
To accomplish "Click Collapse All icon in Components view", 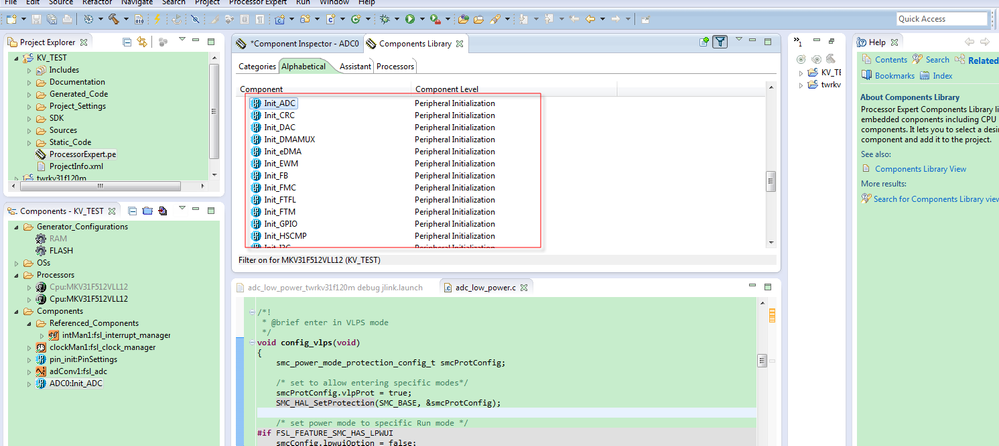I will (133, 211).
